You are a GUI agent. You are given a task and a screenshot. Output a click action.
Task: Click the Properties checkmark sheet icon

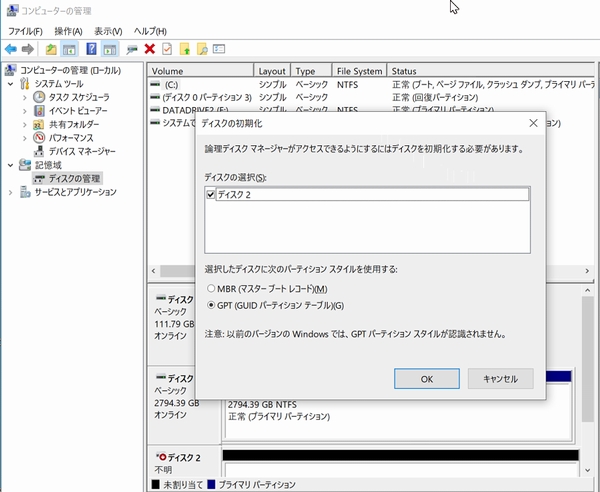click(x=167, y=49)
